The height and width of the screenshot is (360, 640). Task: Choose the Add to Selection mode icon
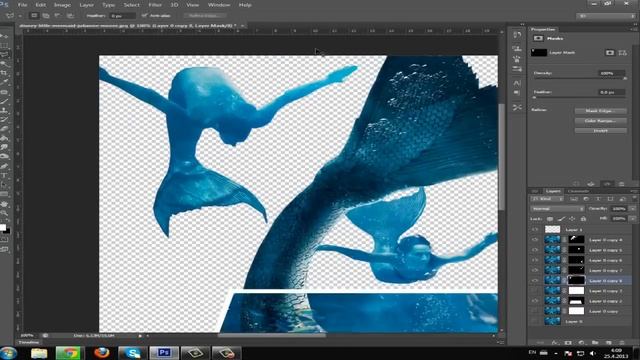[x=46, y=16]
